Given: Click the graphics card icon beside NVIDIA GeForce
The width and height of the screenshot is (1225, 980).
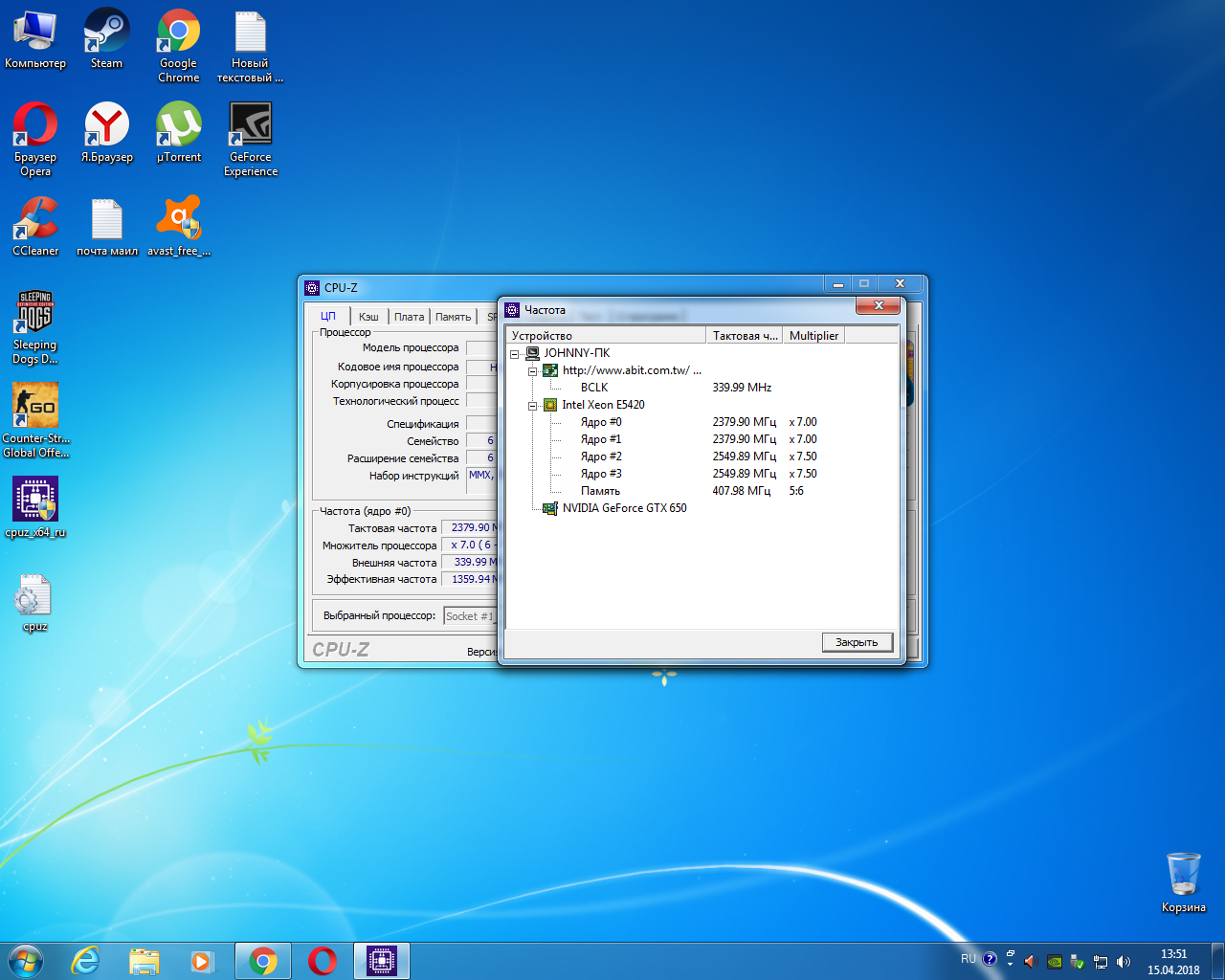Looking at the screenshot, I should click(550, 508).
